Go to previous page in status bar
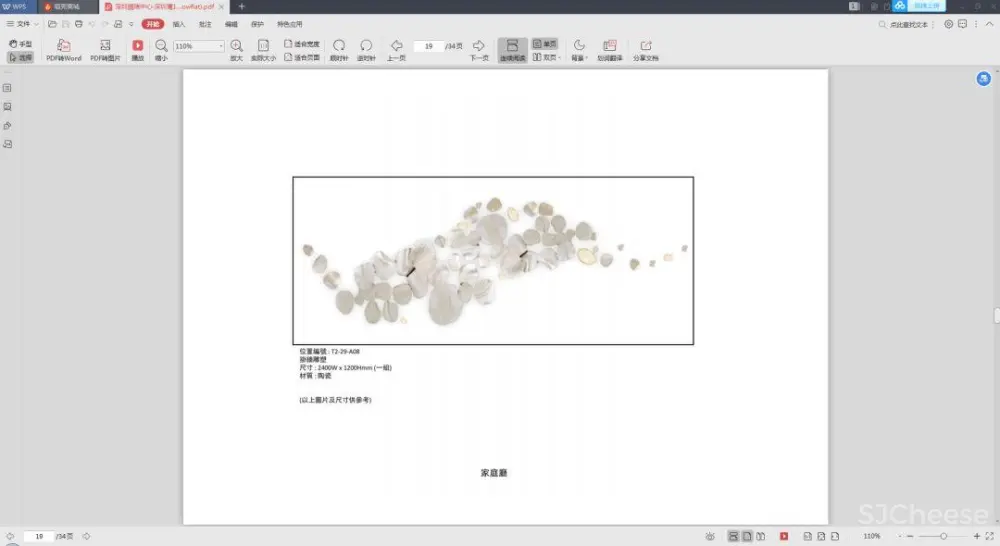Viewport: 1000px width, 546px height. pyautogui.click(x=10, y=536)
